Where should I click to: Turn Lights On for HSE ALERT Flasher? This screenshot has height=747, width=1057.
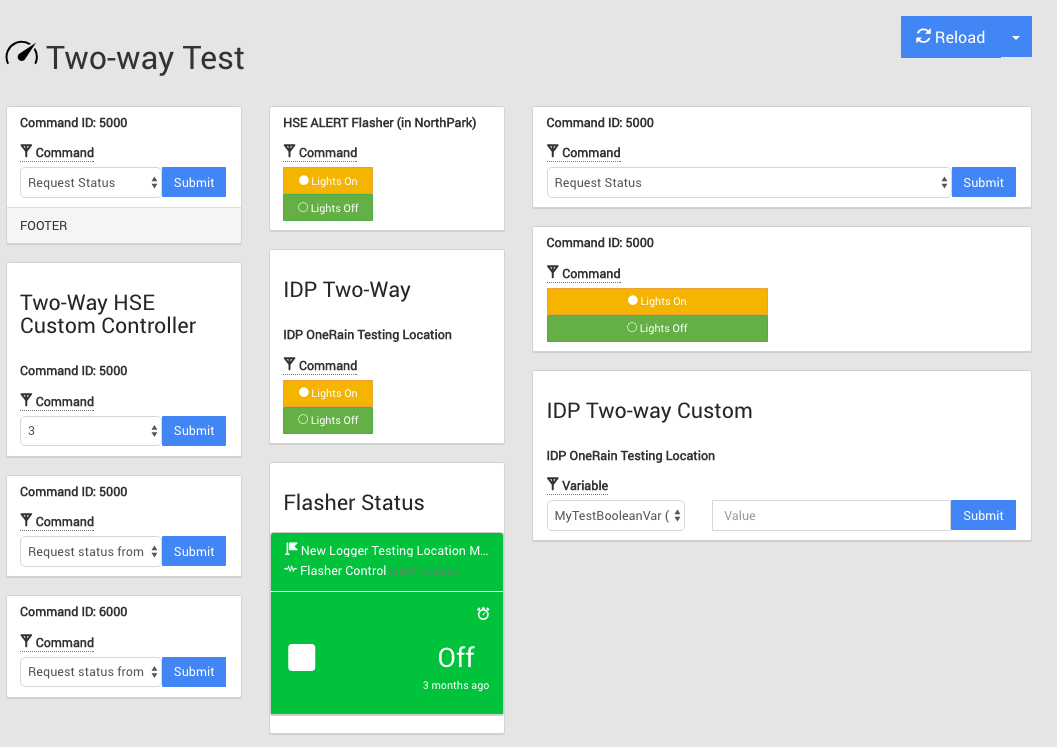point(328,181)
